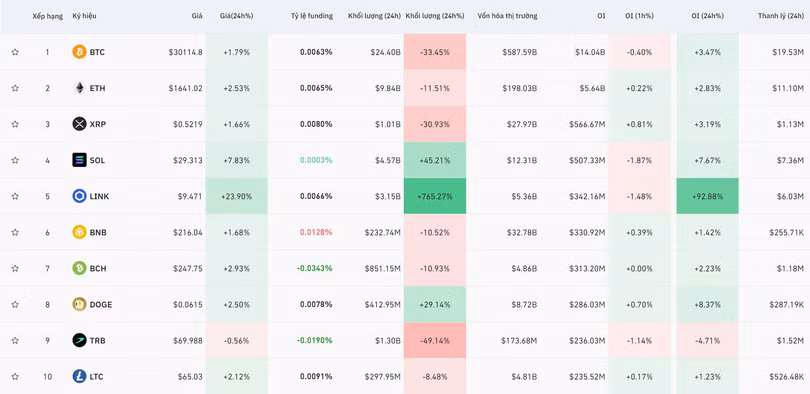Image resolution: width=810 pixels, height=394 pixels.
Task: Select BNB funding rate 0.0128%
Action: 316,232
